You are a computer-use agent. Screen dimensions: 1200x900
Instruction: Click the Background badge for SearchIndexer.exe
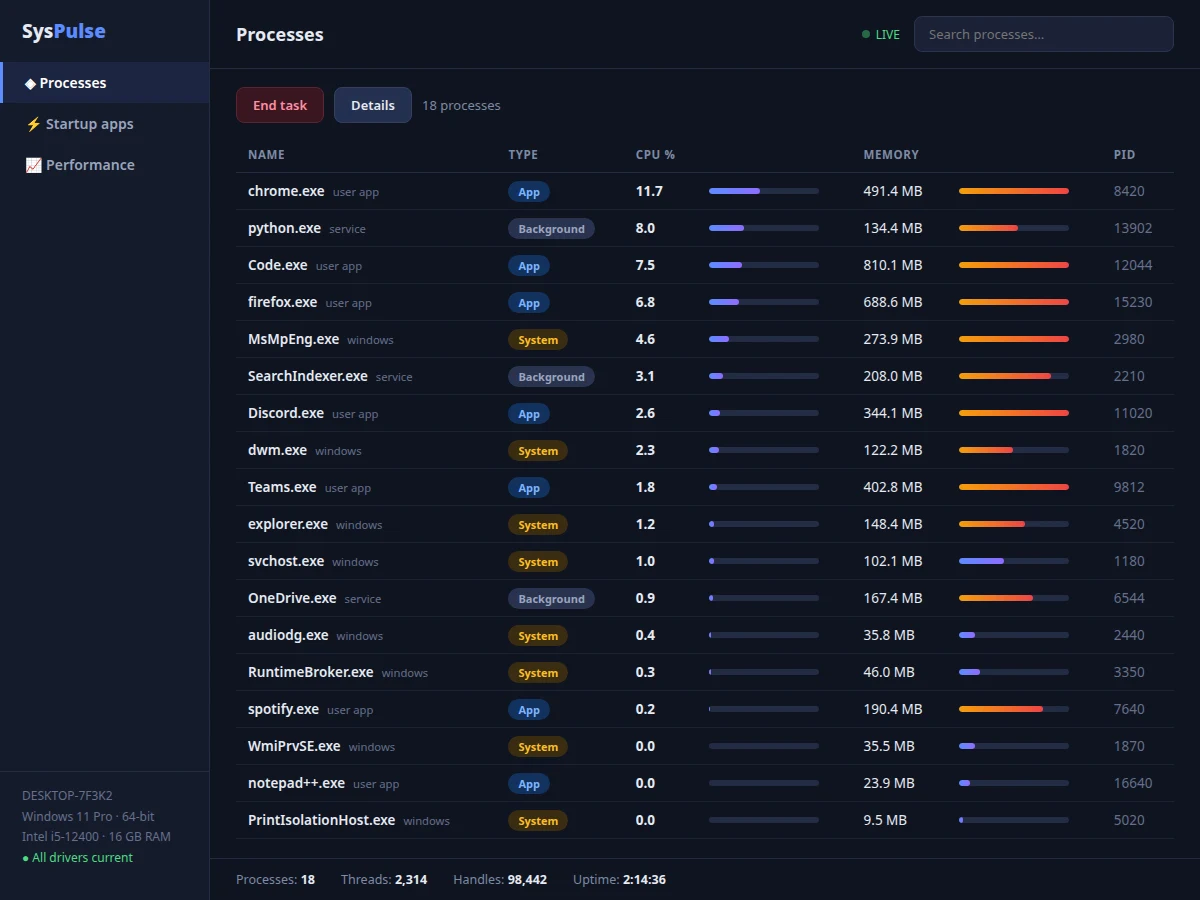(551, 377)
